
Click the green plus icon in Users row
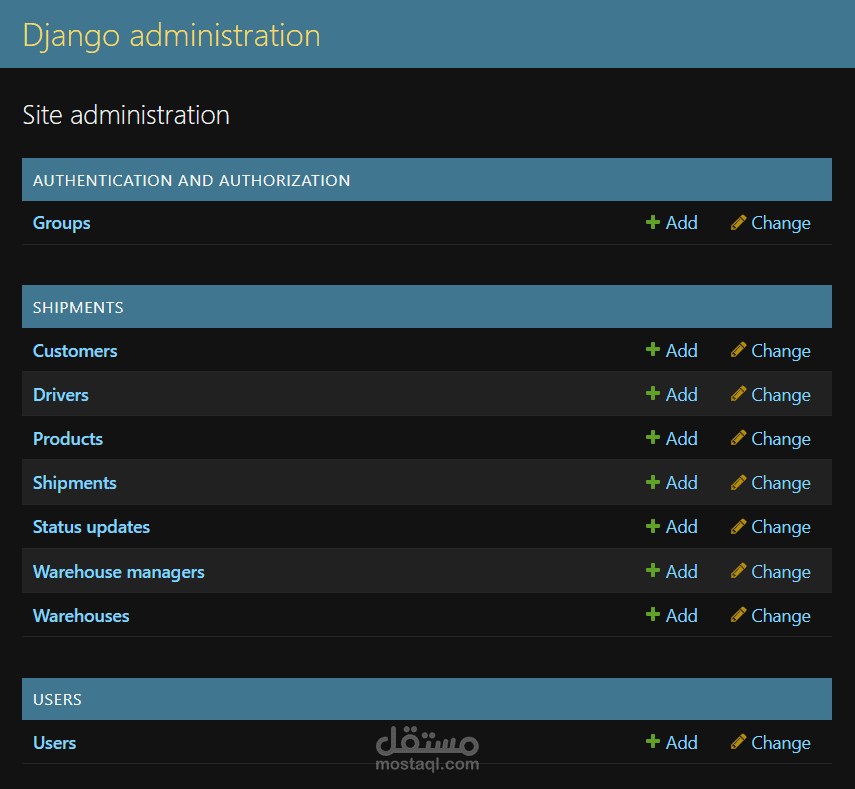pos(652,742)
